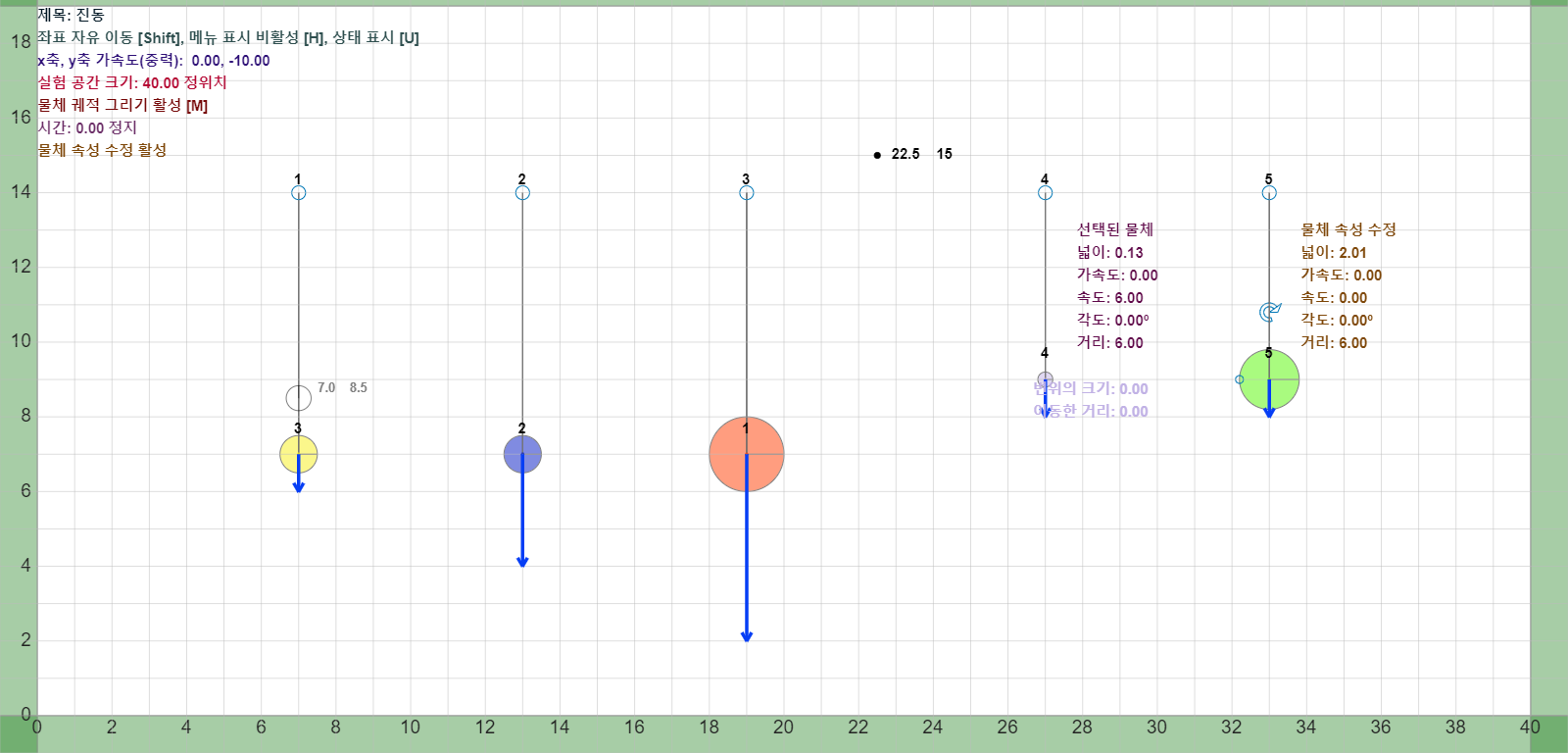Click the 실험 공간 크기: 40.00 value
This screenshot has height=753, width=1568.
(x=109, y=82)
